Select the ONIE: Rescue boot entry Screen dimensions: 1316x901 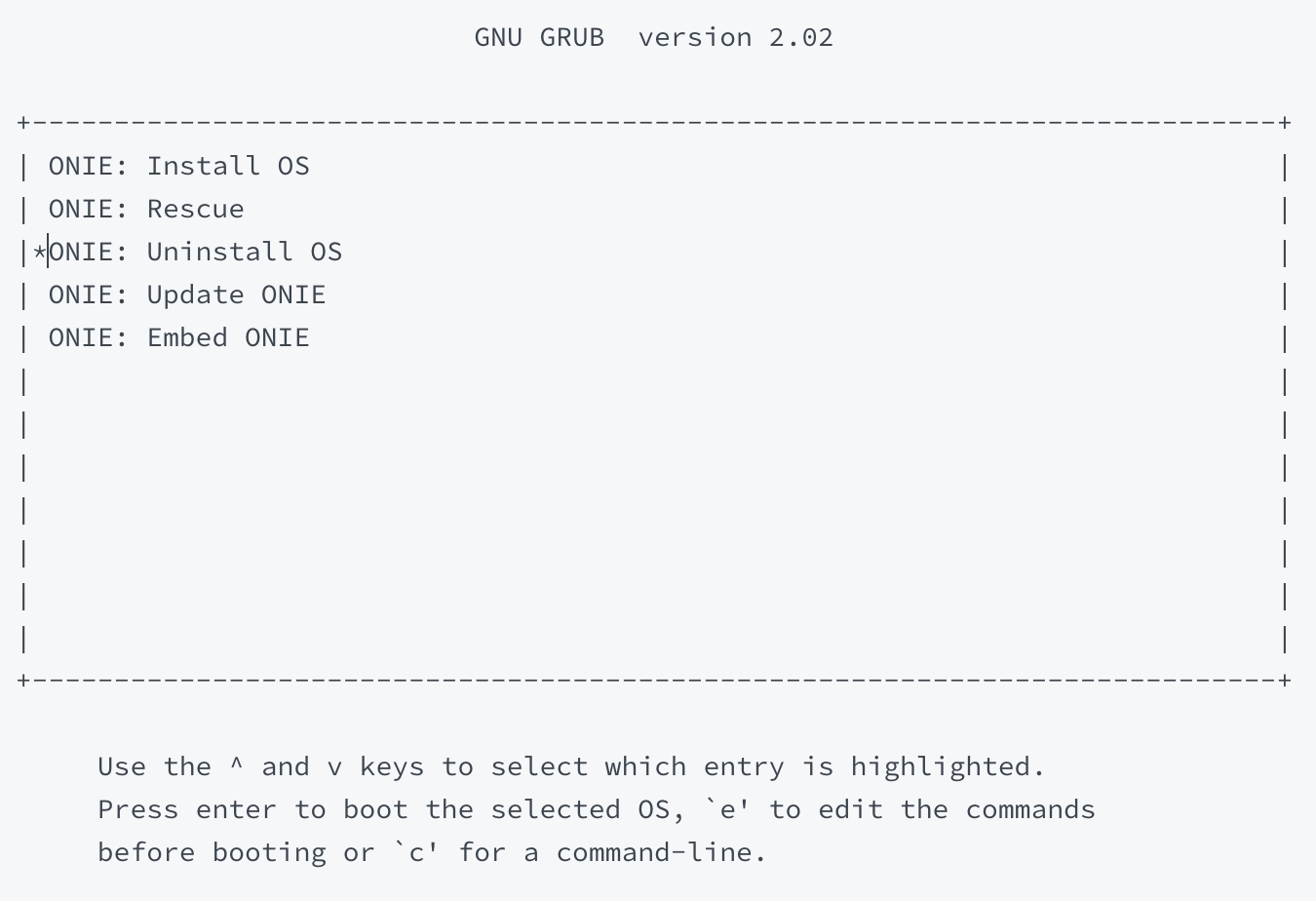click(x=146, y=209)
